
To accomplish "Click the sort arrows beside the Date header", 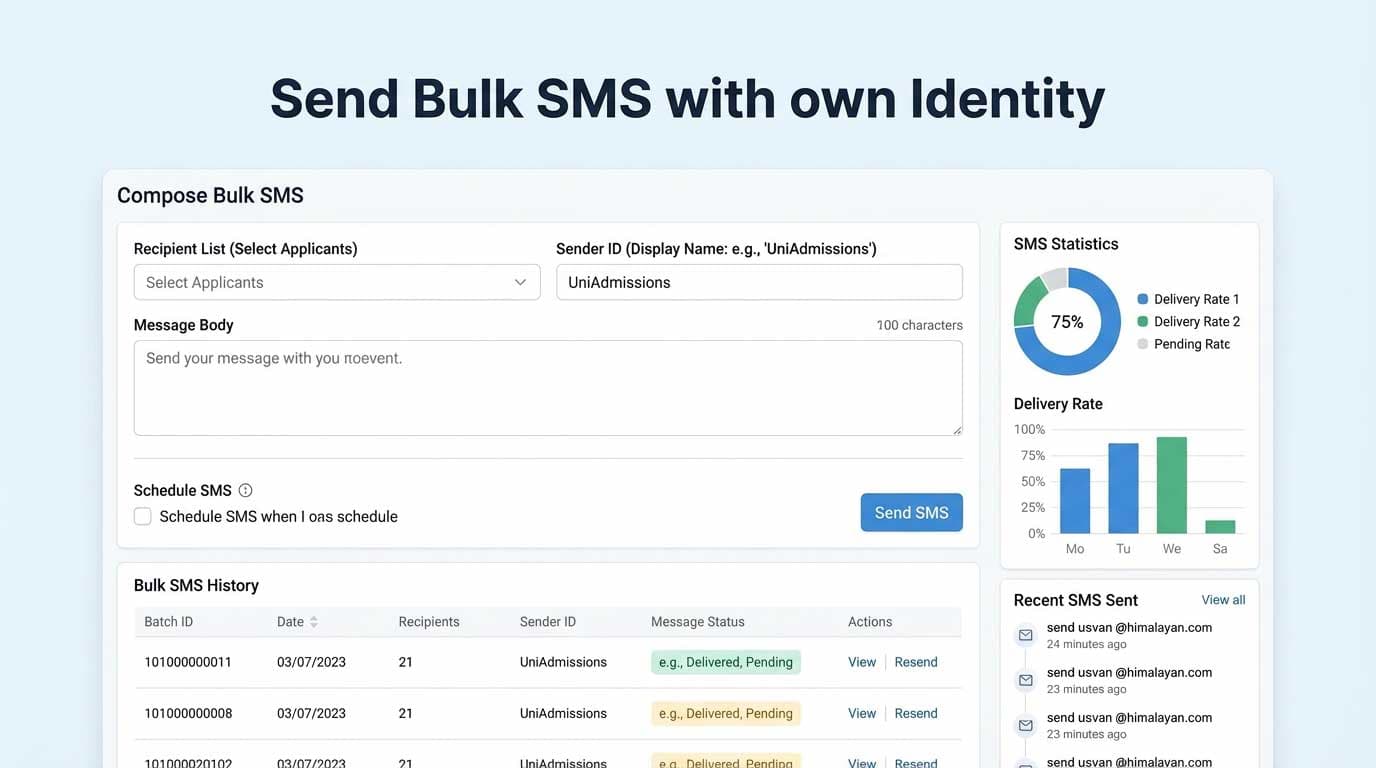I will 314,621.
